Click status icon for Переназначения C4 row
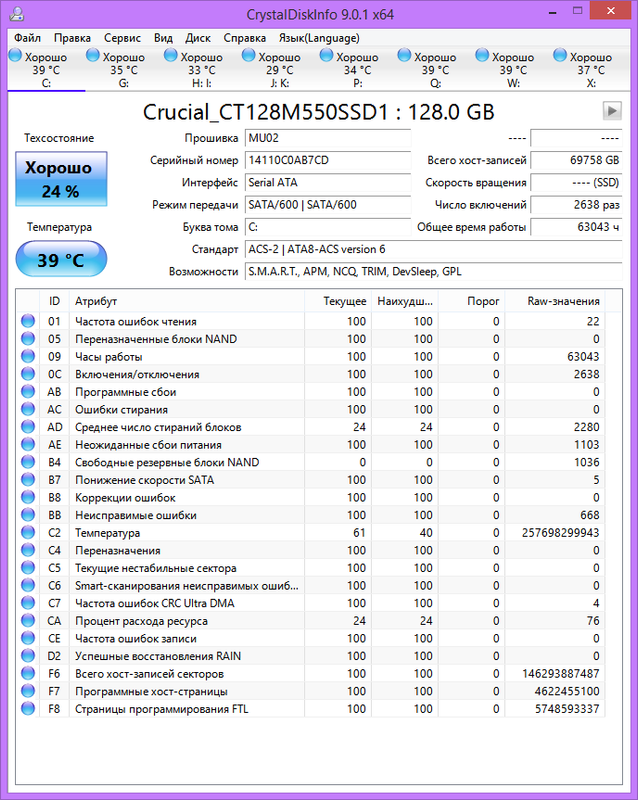The height and width of the screenshot is (800, 638). click(28, 550)
